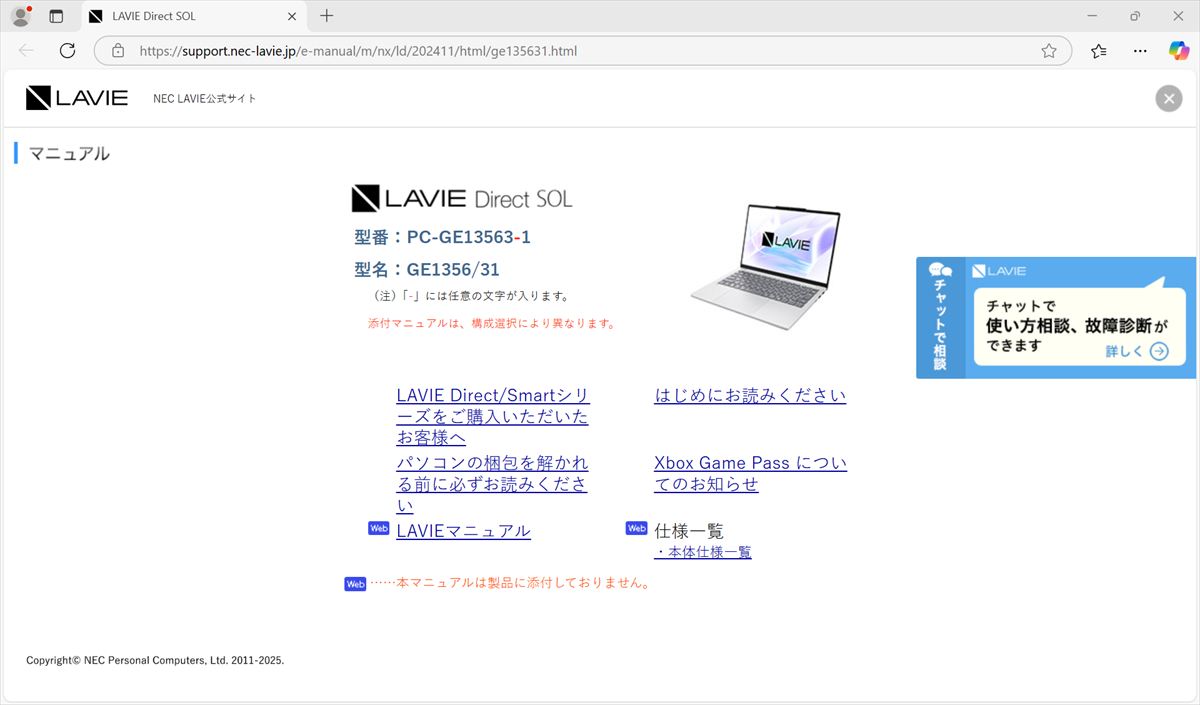The width and height of the screenshot is (1200, 705).
Task: Open the Copilot sidebar icon
Action: pos(1178,51)
